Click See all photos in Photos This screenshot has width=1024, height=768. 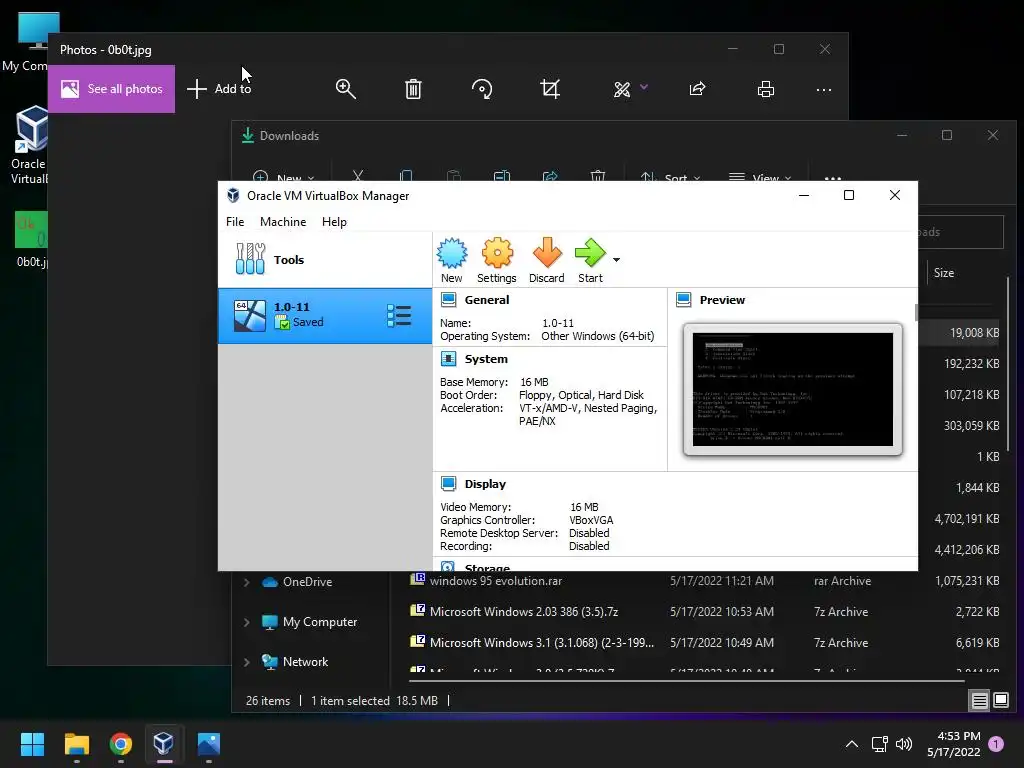(111, 89)
